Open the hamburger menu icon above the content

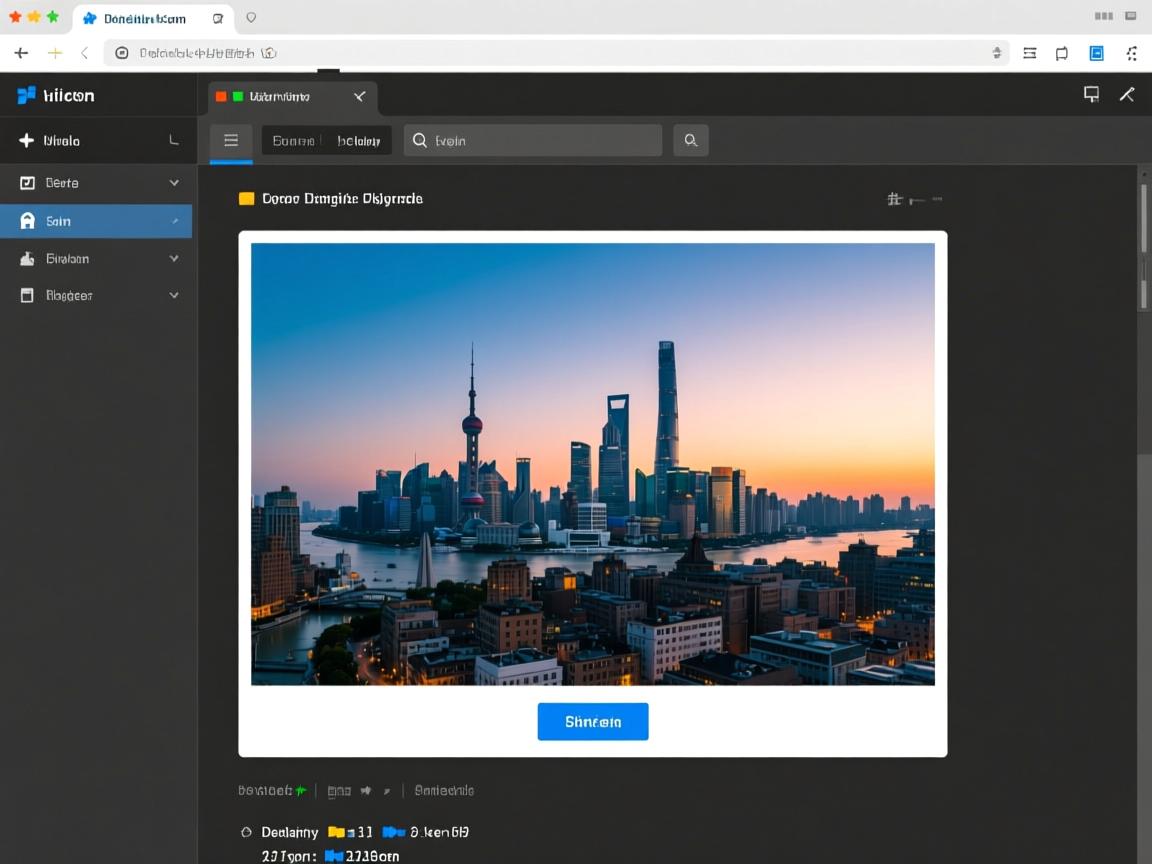pos(231,140)
